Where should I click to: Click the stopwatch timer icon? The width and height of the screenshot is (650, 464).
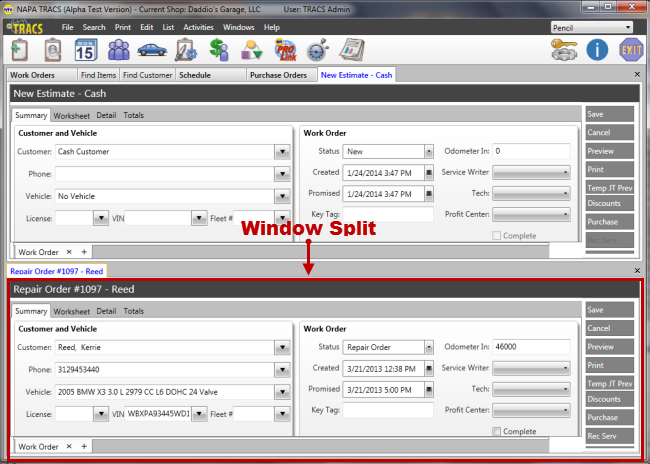(x=318, y=50)
